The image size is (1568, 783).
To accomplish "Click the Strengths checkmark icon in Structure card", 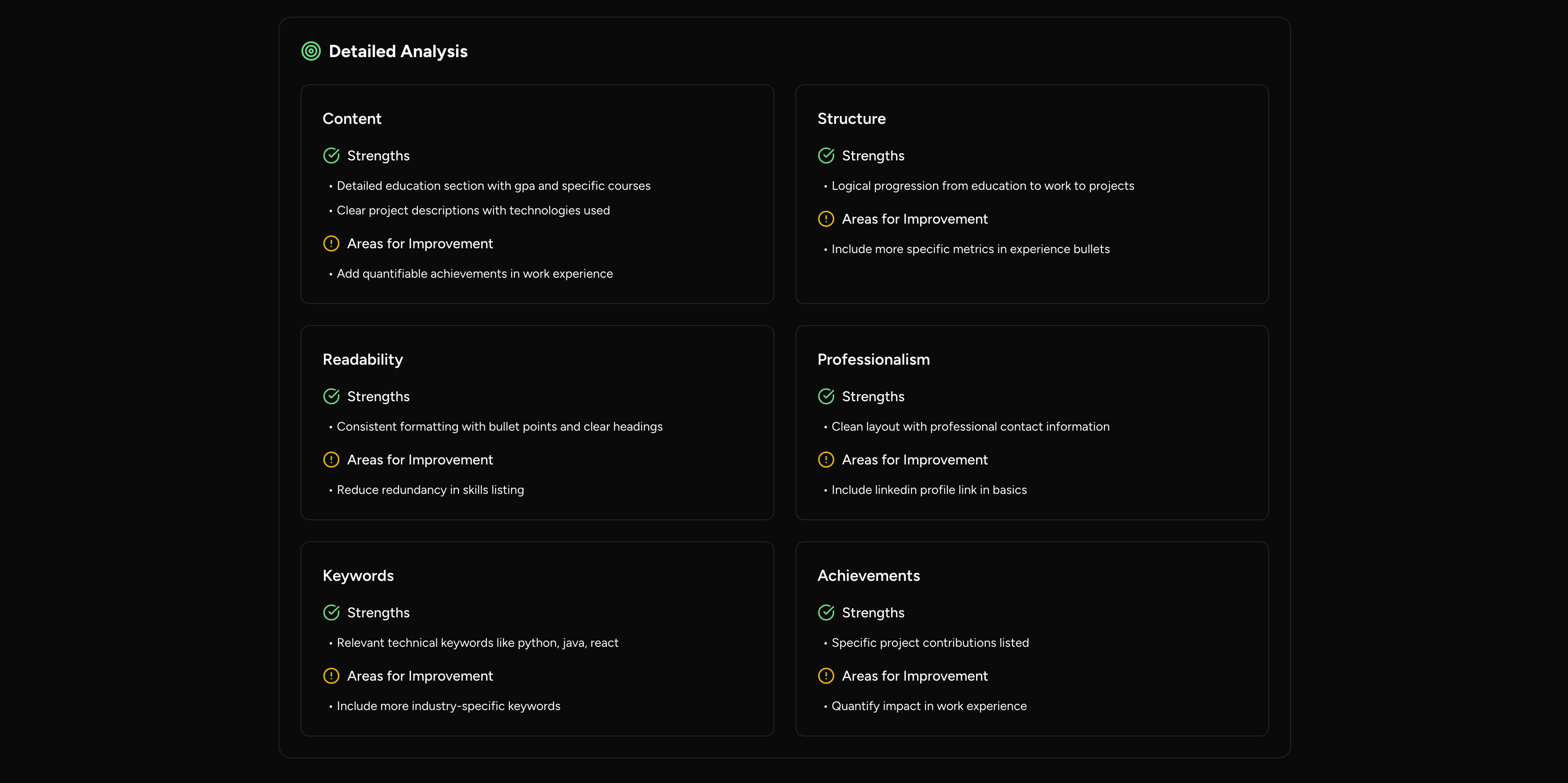I will pos(826,156).
